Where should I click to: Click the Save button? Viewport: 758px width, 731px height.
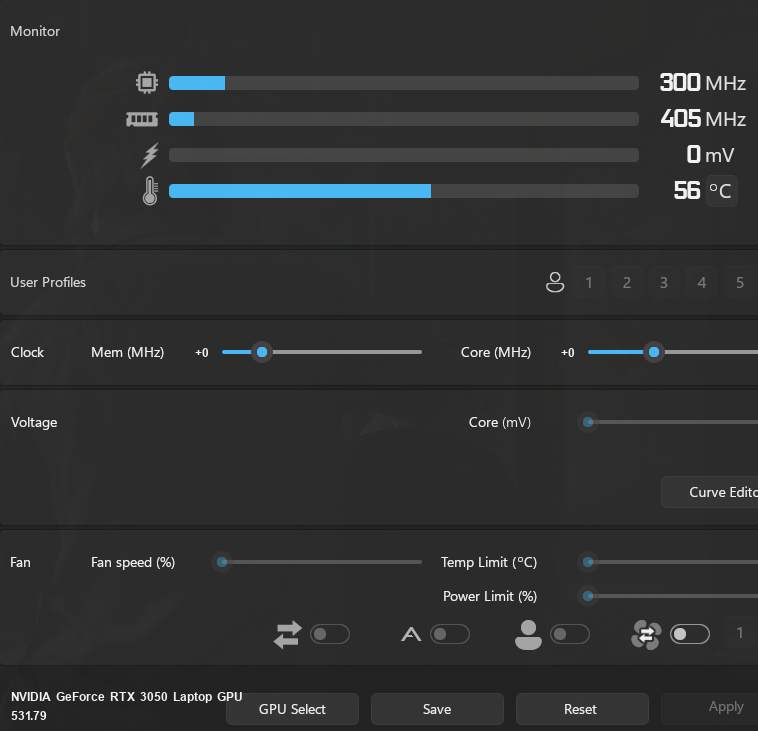tap(437, 709)
